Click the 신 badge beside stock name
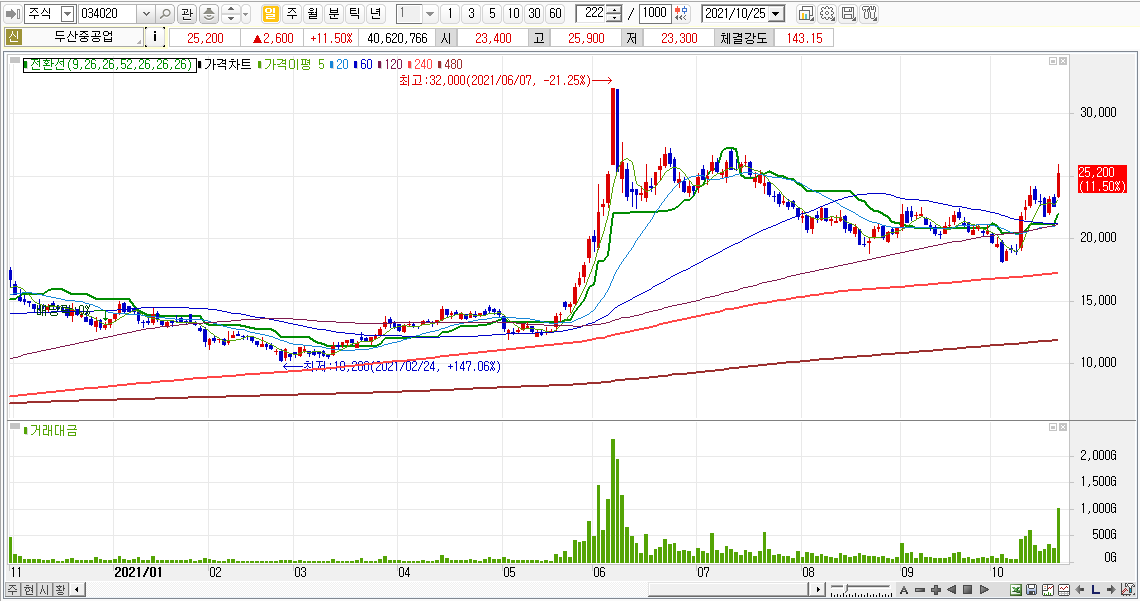 tap(14, 37)
